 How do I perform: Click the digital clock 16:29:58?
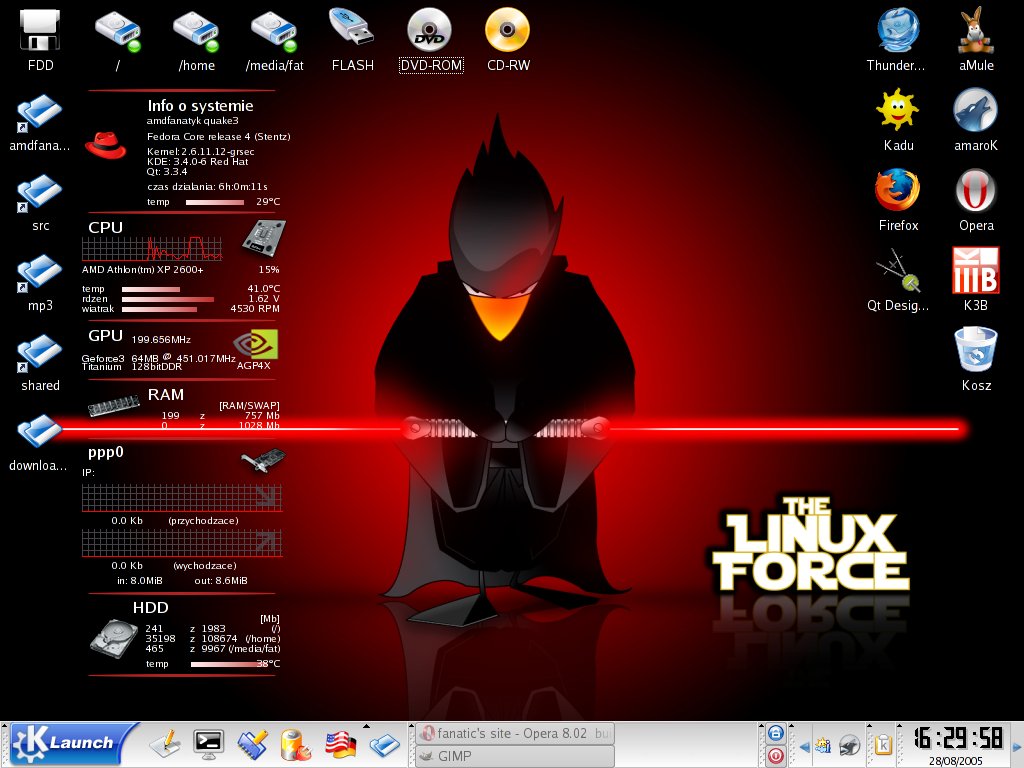point(957,738)
